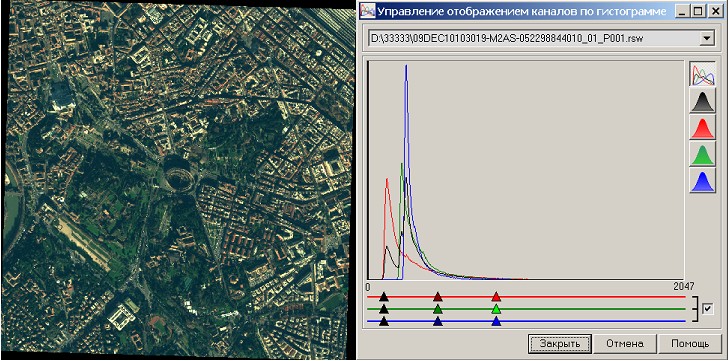Screen dimensions: 728x361
Task: Click the Отмена button
Action: pyautogui.click(x=624, y=344)
